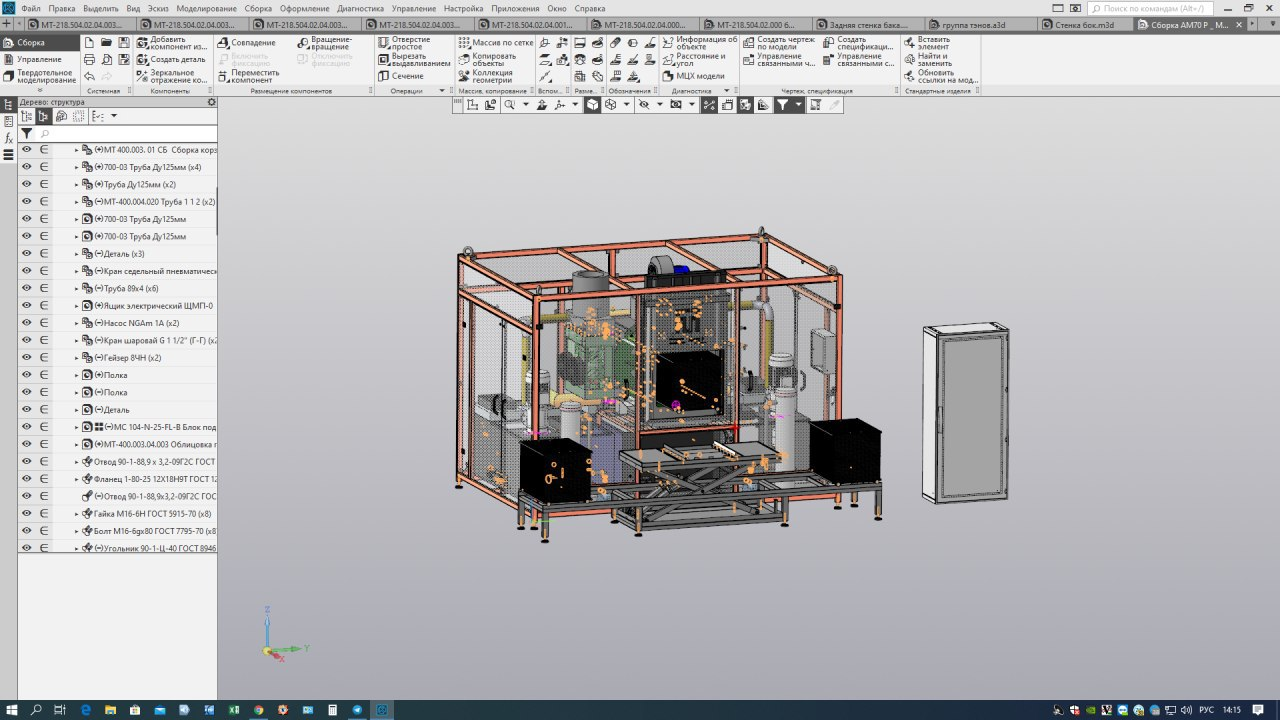Open tree display mode dropdown arrow
The image size is (1280, 720).
click(113, 117)
